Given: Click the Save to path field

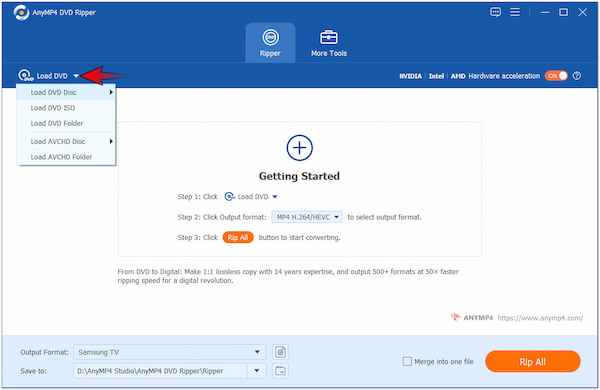Looking at the screenshot, I should [160, 371].
